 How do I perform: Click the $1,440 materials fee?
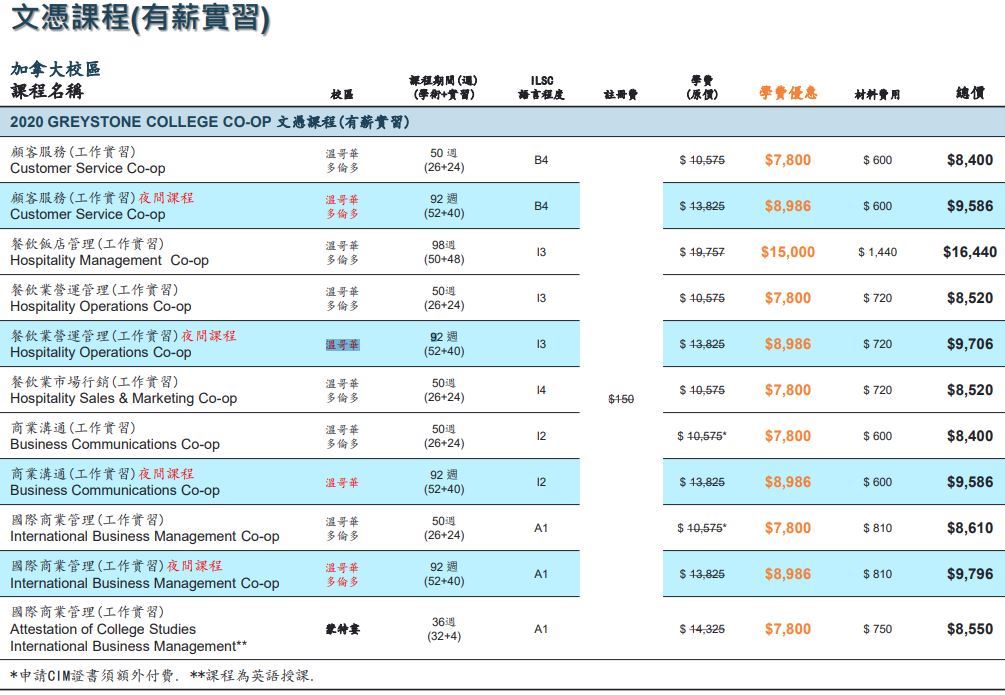pos(877,252)
